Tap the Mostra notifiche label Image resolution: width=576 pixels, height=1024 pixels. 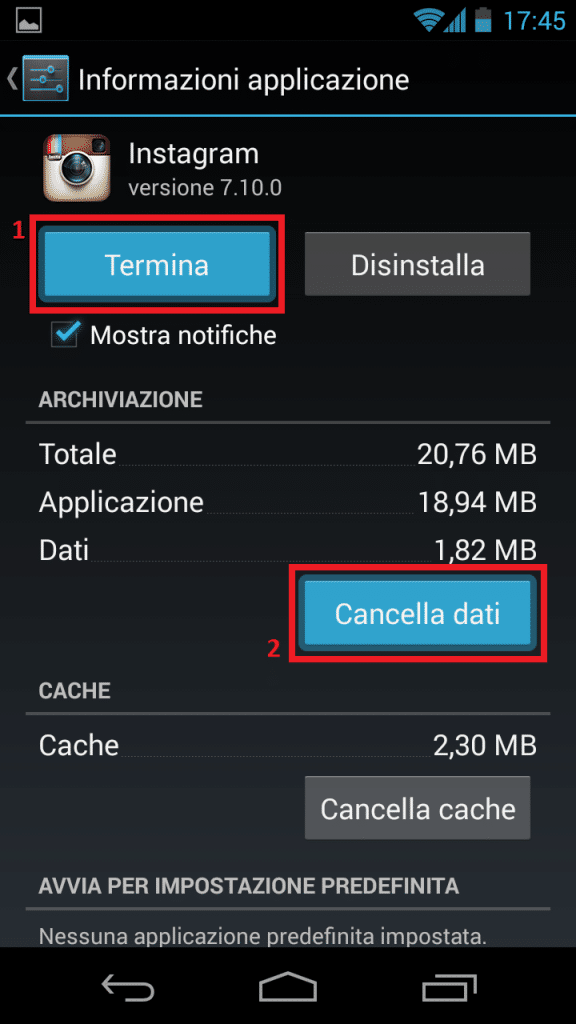[184, 335]
